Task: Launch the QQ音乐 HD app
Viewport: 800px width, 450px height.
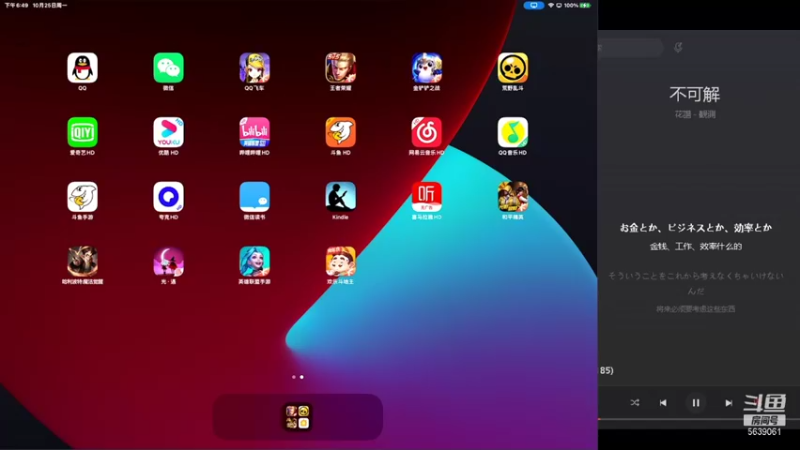Action: tap(513, 132)
